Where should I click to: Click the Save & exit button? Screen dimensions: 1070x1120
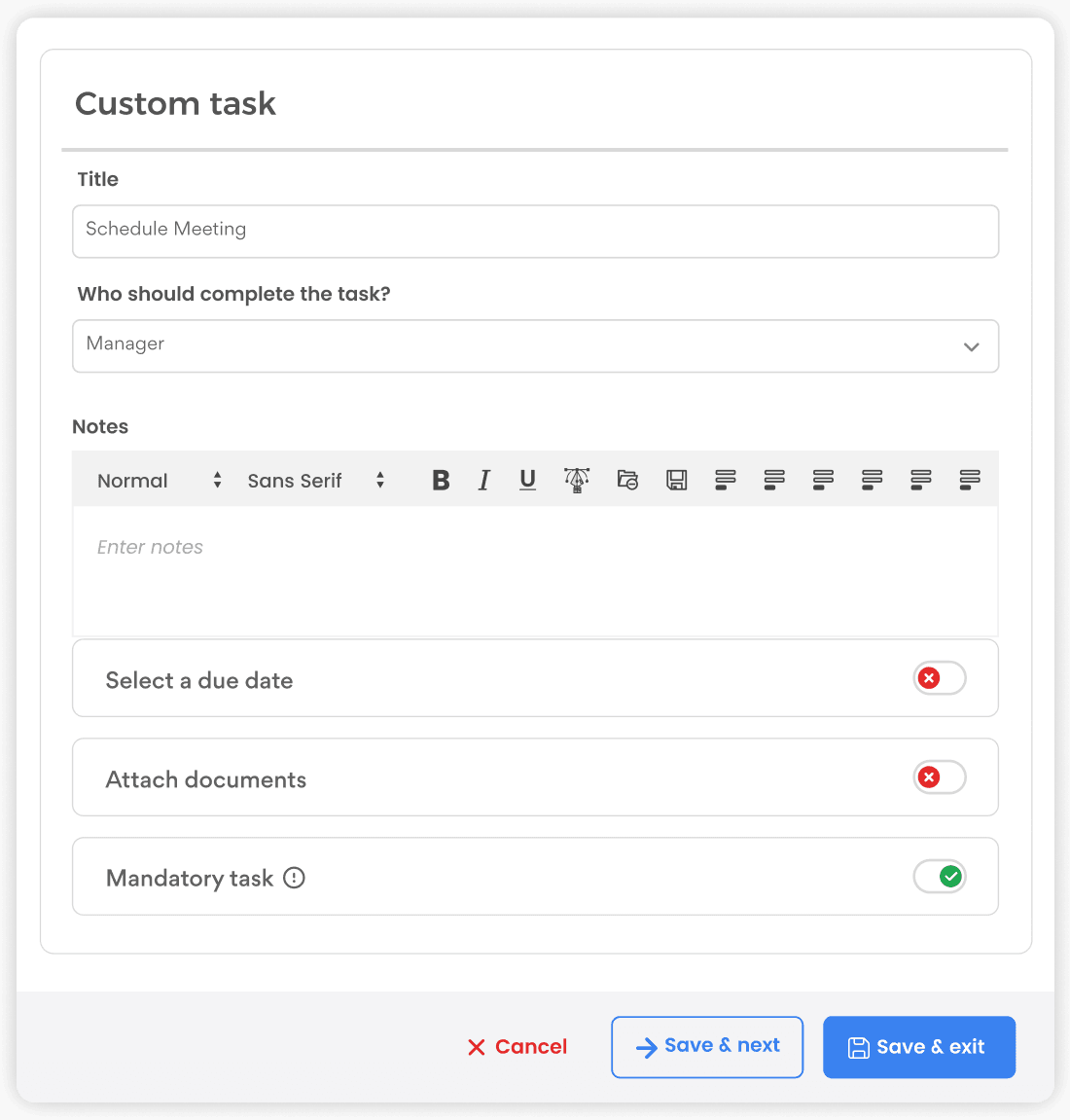(918, 1047)
